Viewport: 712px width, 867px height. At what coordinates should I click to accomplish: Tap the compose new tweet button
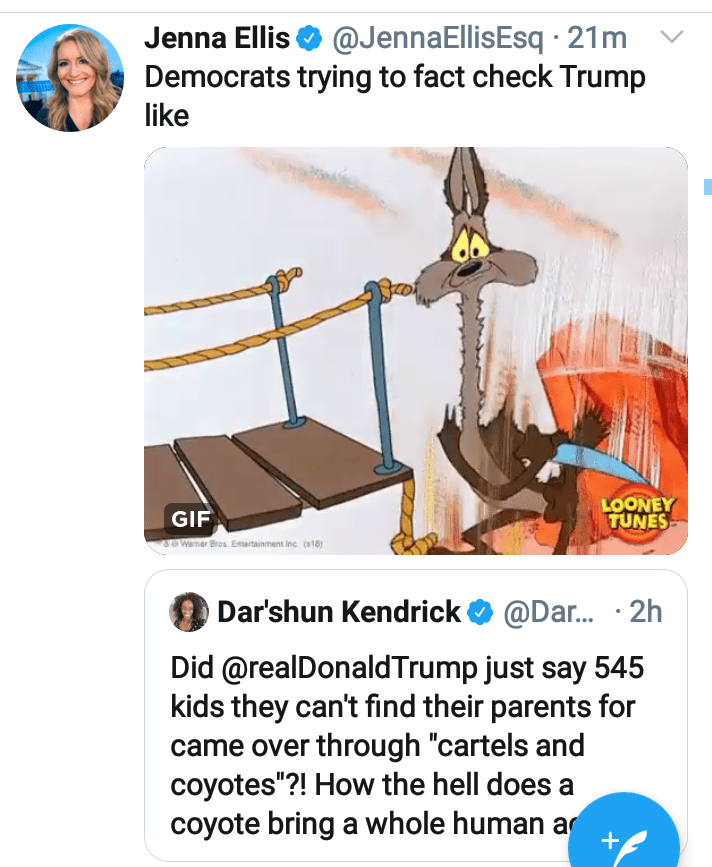click(x=624, y=838)
